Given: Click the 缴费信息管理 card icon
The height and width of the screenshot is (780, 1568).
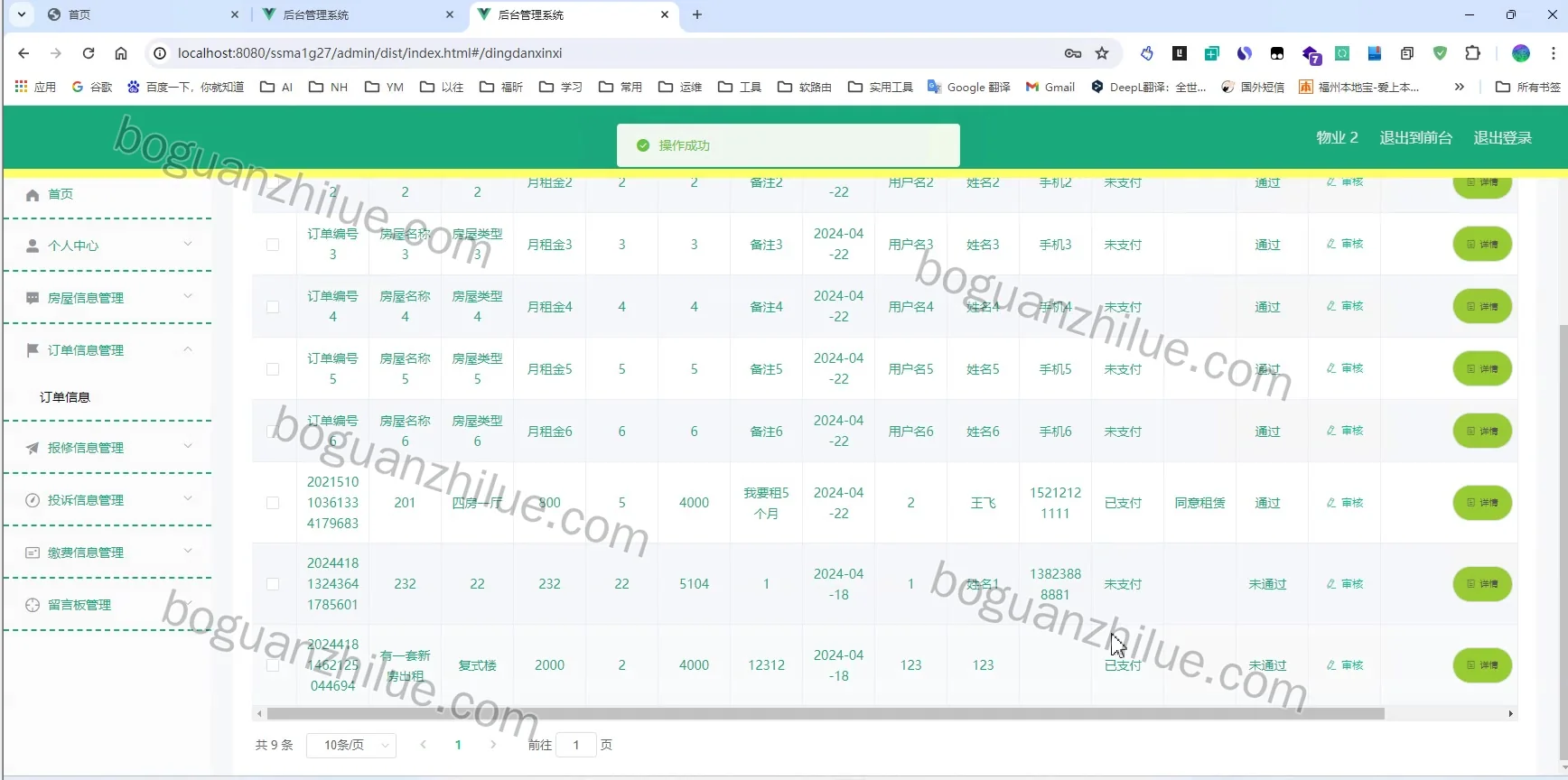Looking at the screenshot, I should (x=33, y=552).
